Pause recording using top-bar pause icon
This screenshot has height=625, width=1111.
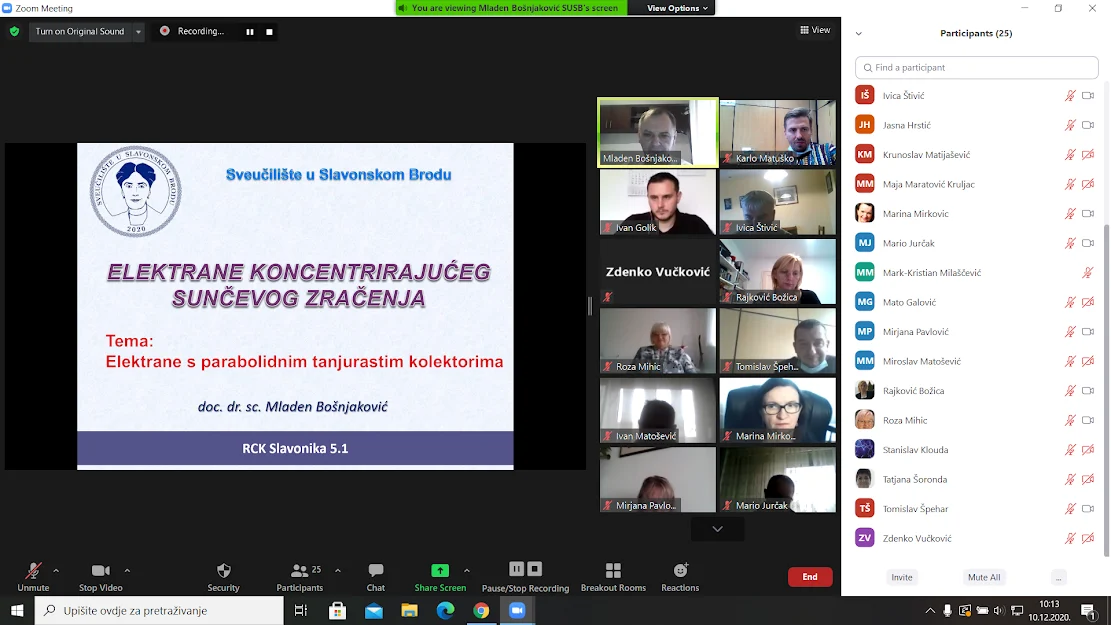click(x=250, y=31)
